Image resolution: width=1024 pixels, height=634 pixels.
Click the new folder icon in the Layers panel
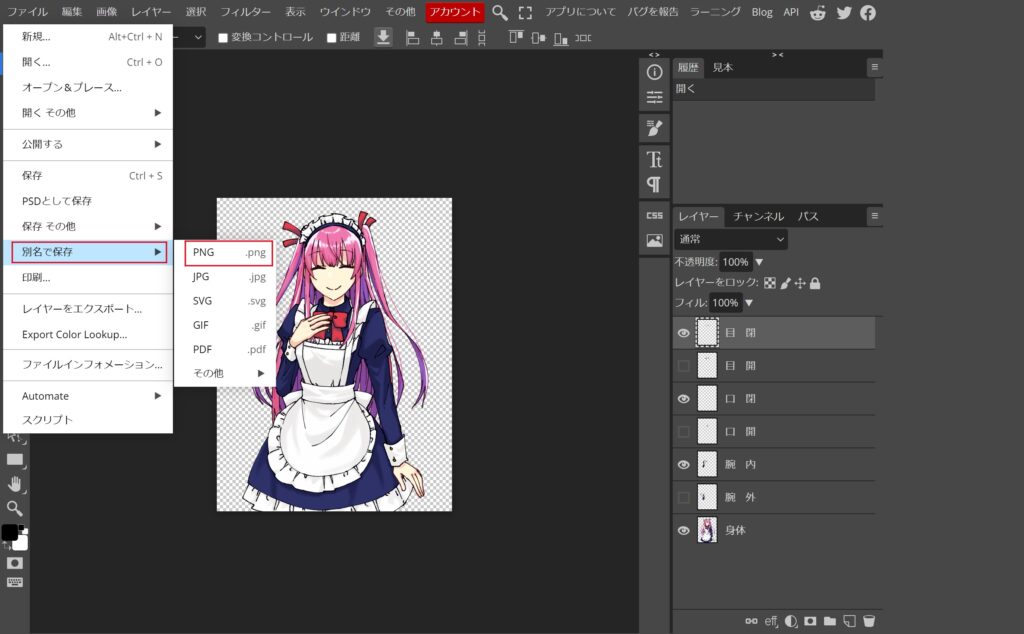(x=829, y=621)
